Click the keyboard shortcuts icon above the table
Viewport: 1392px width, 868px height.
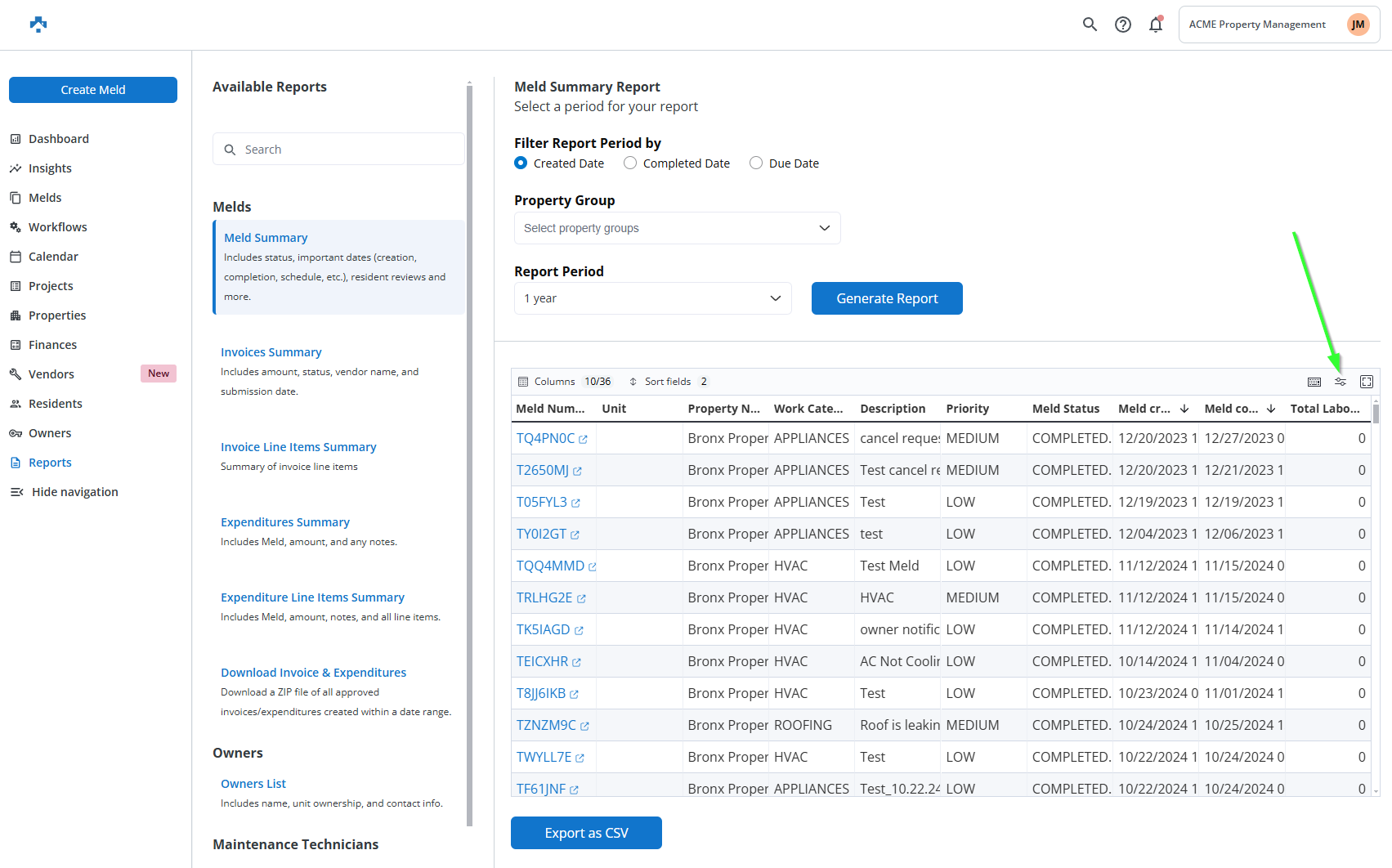click(1314, 382)
